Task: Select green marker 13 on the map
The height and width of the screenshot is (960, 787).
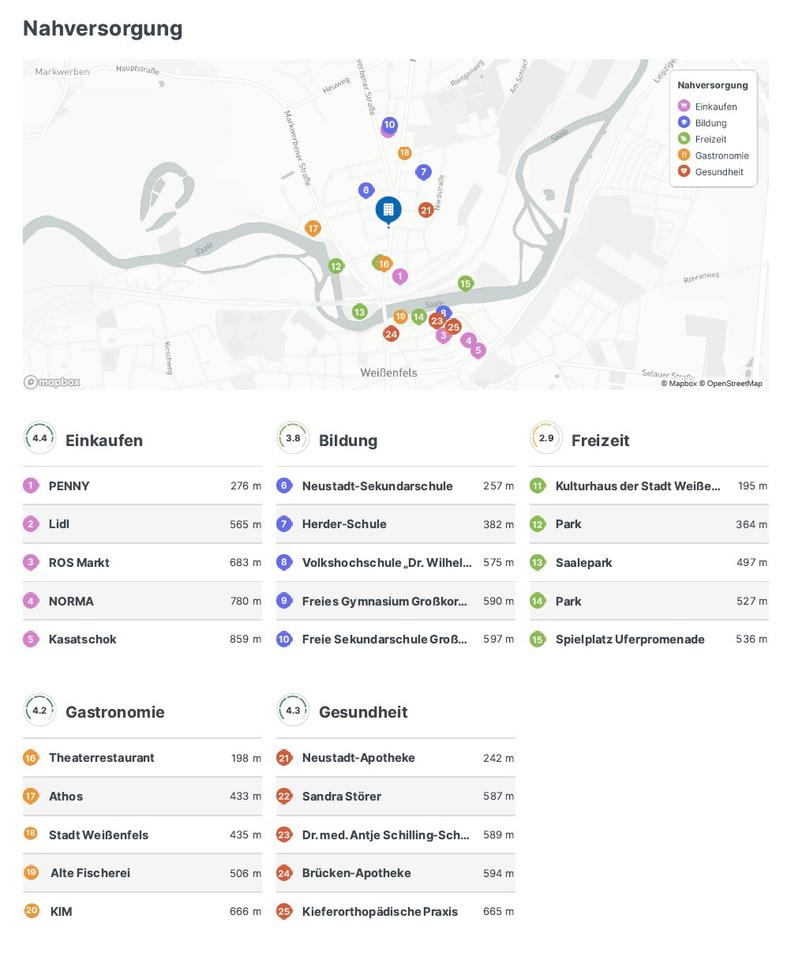Action: tap(360, 312)
